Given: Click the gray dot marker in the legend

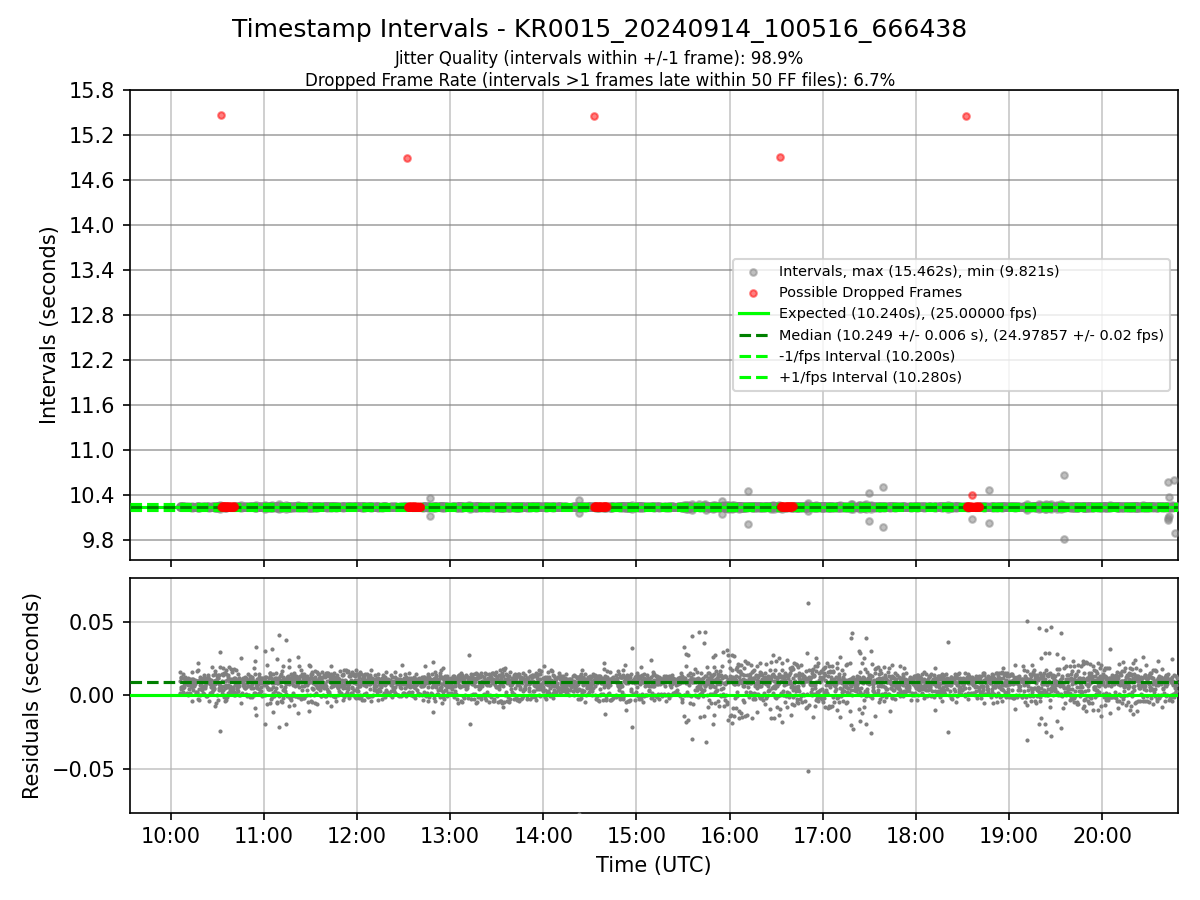Looking at the screenshot, I should pos(753,272).
